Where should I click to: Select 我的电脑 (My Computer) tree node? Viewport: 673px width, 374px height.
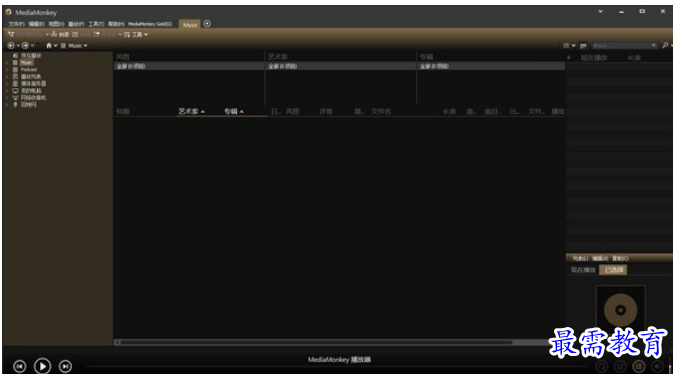(31, 91)
